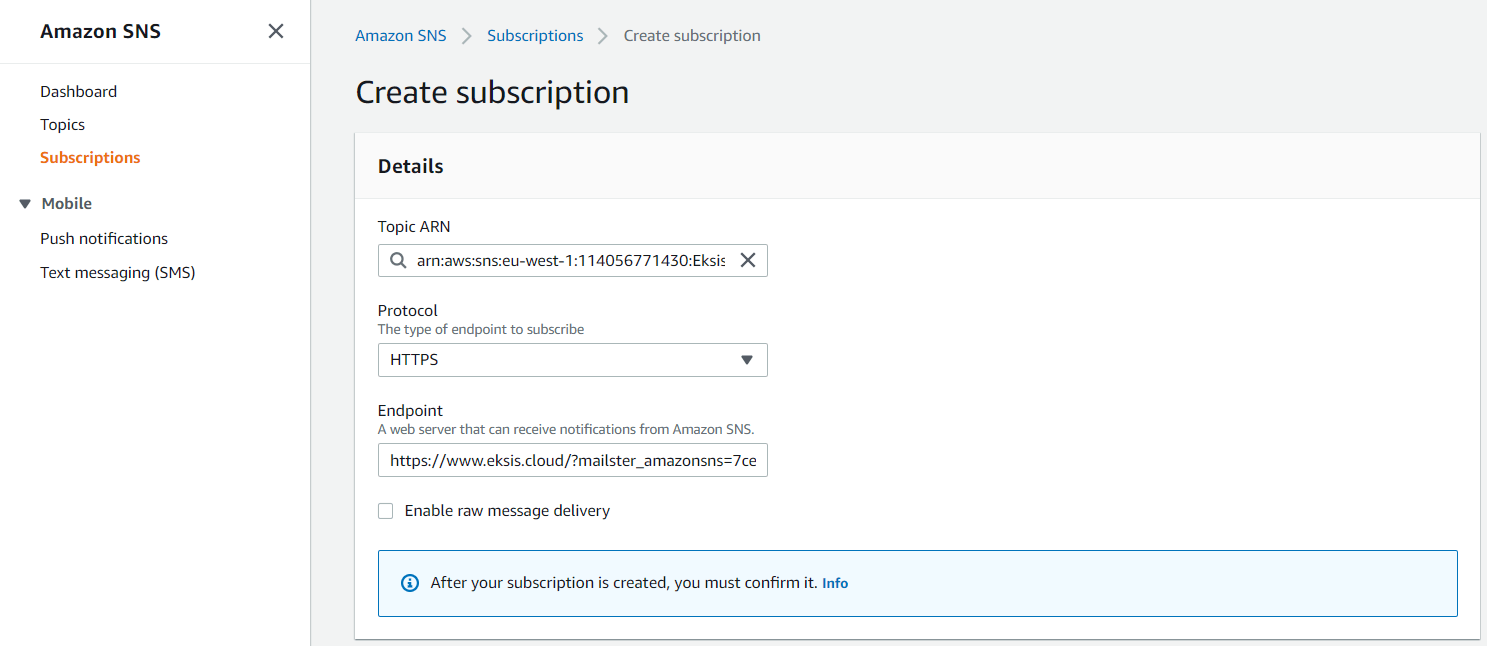
Task: Click the Enable raw message delivery label
Action: (507, 510)
